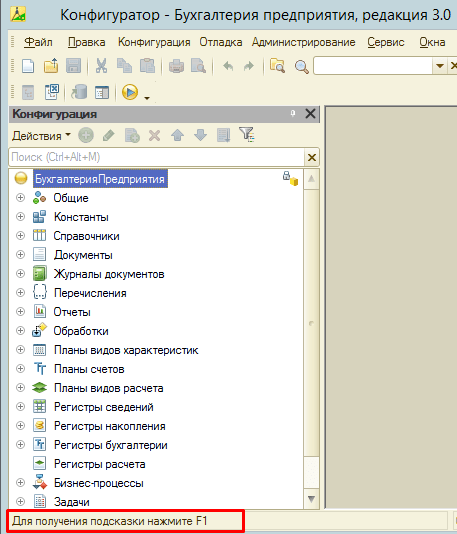
Task: Expand the Перечисления tree node
Action: click(20, 293)
